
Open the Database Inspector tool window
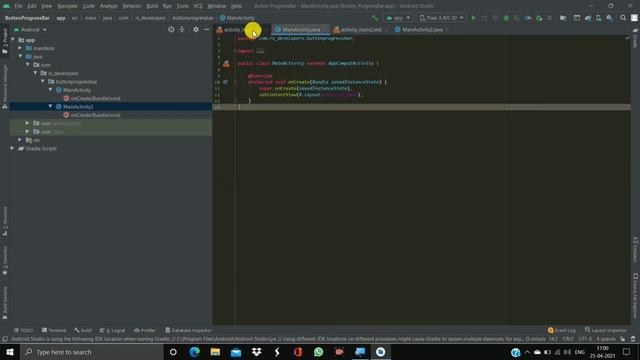click(x=188, y=330)
